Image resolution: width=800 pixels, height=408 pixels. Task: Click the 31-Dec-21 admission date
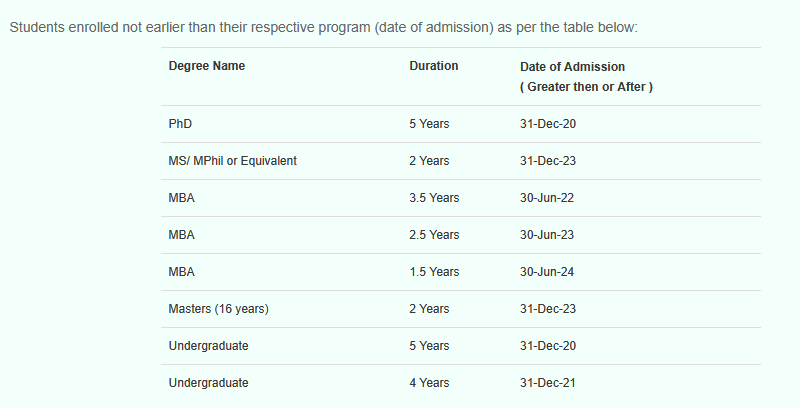point(548,383)
